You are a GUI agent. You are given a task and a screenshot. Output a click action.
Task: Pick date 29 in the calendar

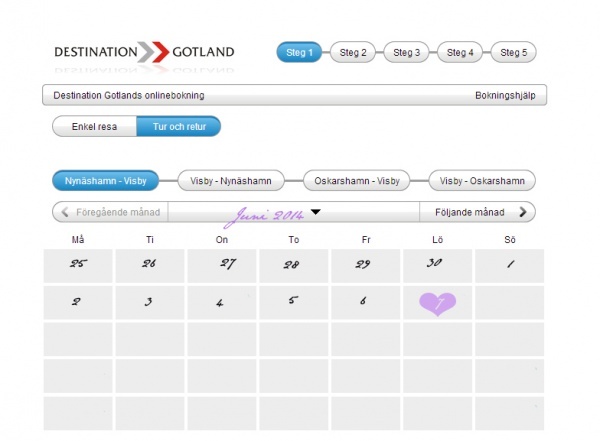366,266
